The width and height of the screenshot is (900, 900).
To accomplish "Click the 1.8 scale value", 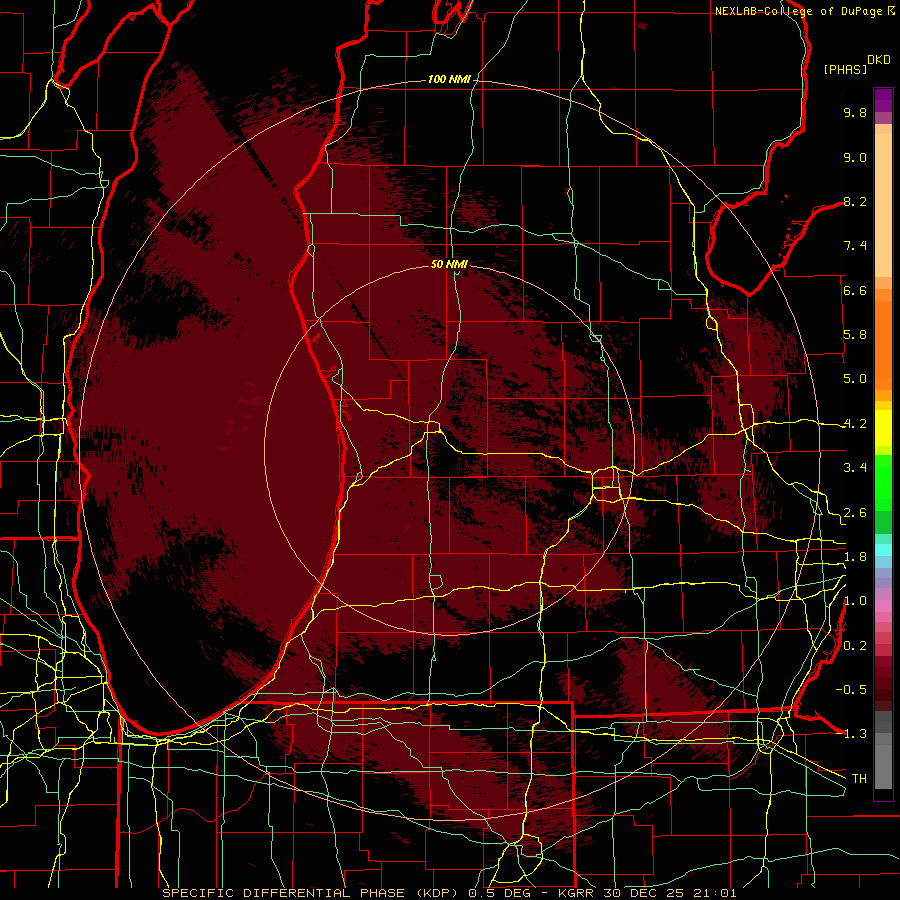I will coord(855,557).
